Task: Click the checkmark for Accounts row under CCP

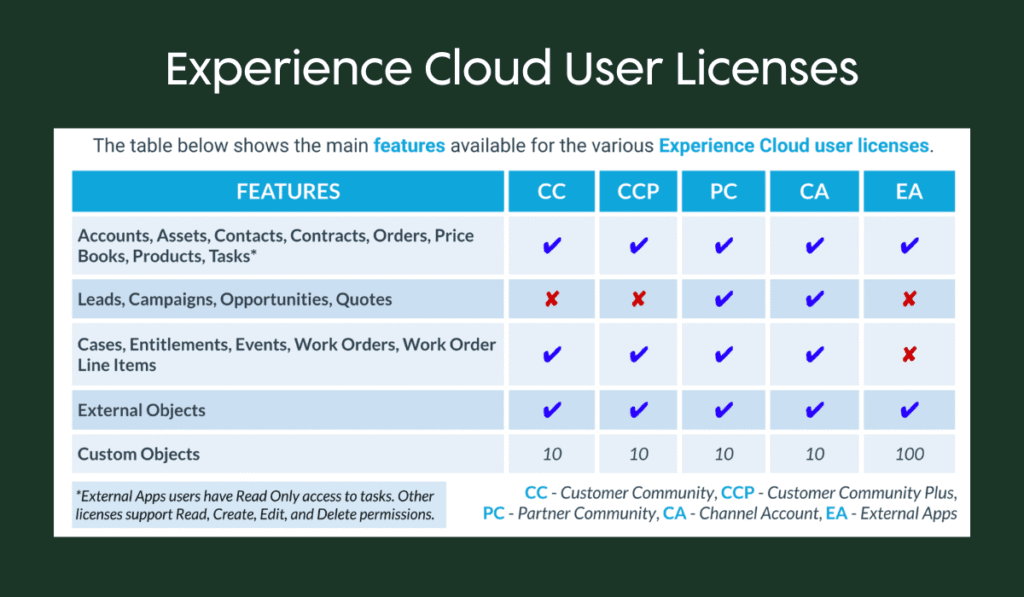Action: (638, 246)
